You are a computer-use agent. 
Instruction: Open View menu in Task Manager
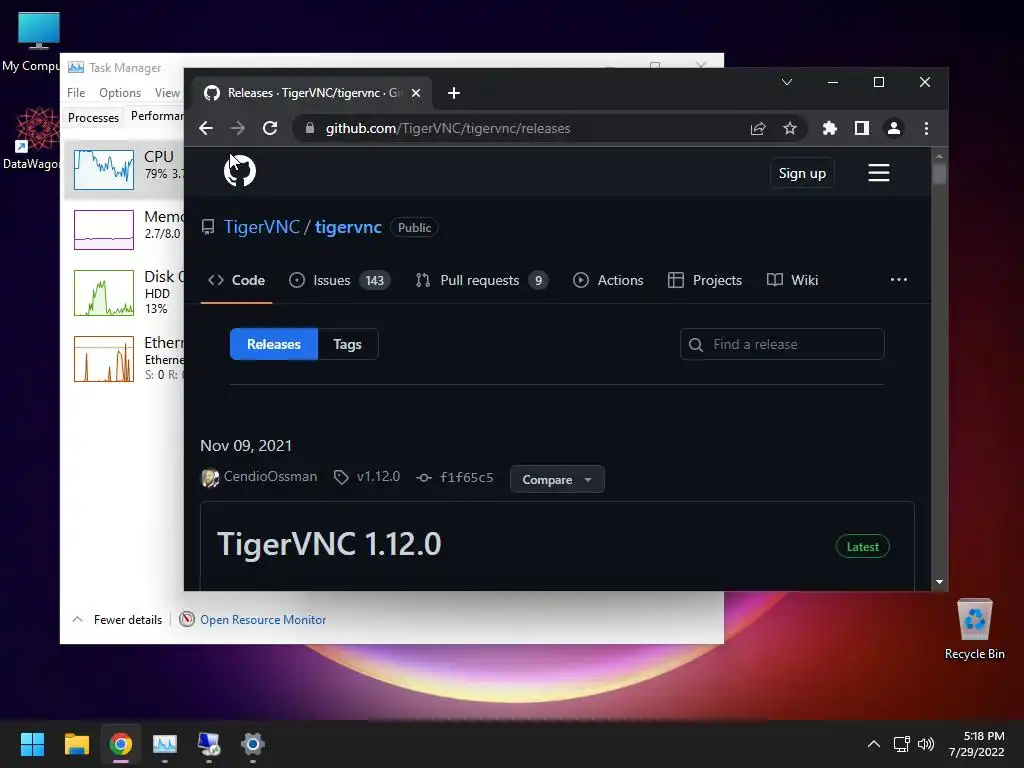pyautogui.click(x=167, y=93)
